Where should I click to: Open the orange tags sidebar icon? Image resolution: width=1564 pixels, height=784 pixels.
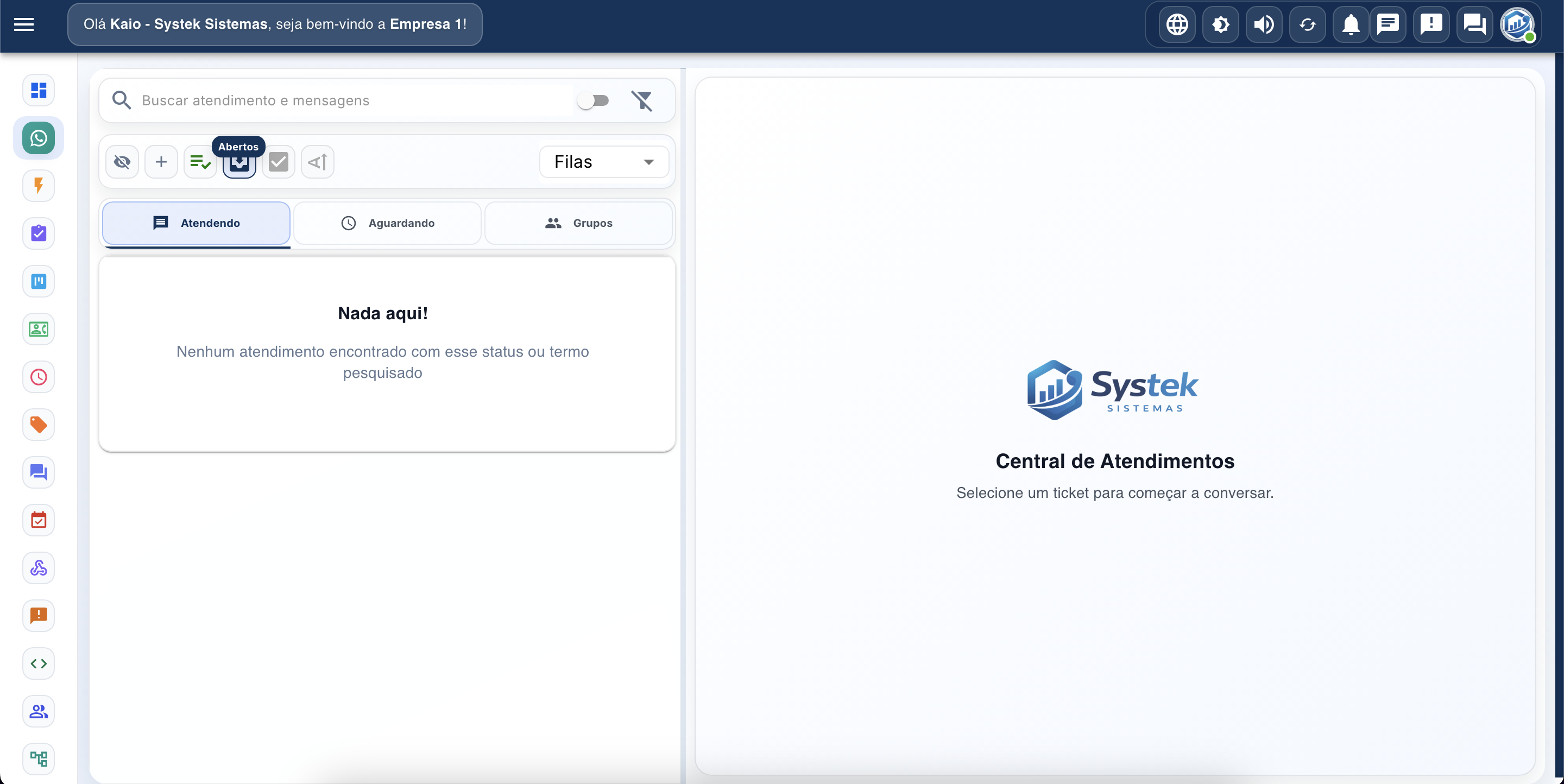pyautogui.click(x=38, y=425)
